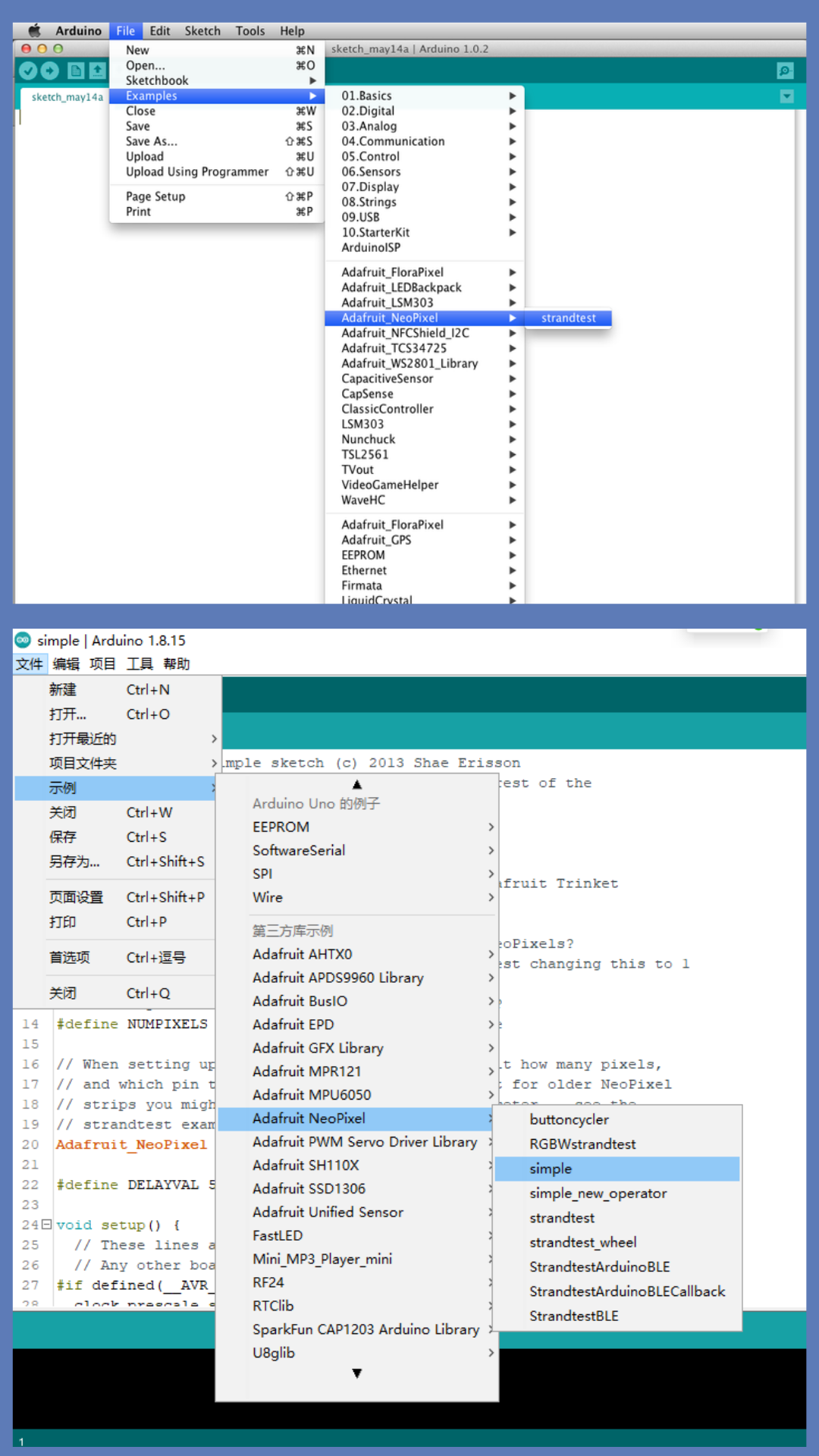
Task: Expand the Wire examples submenu
Action: [x=357, y=897]
